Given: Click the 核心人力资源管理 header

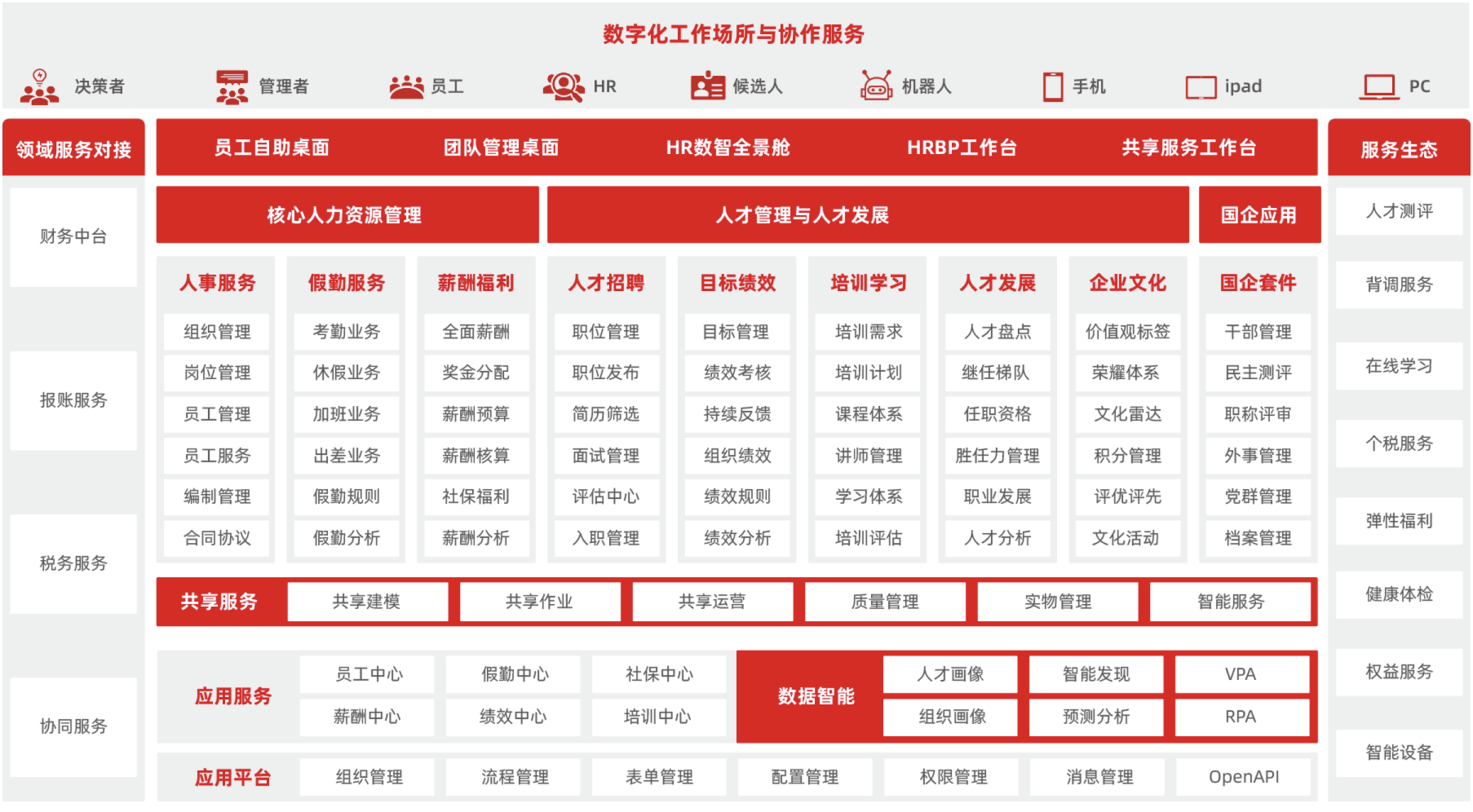Looking at the screenshot, I should (x=345, y=215).
